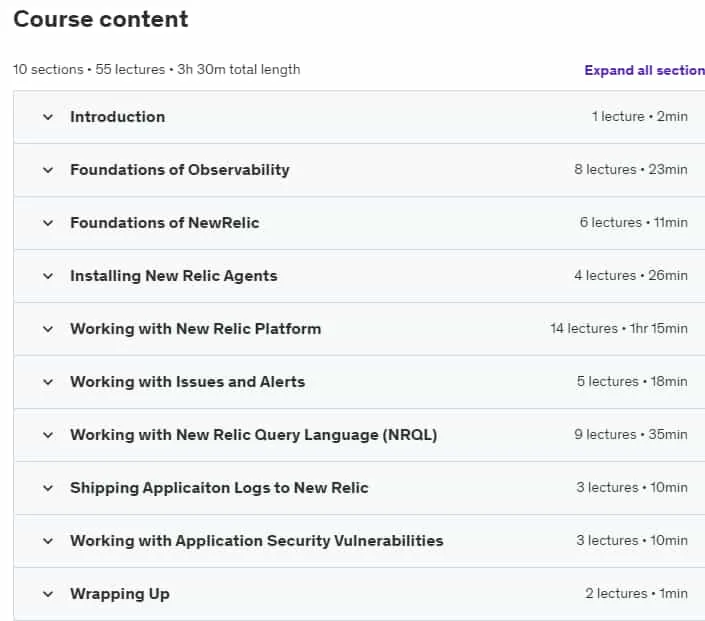Expand Working with New Relic Platform chevron
This screenshot has height=621, width=705.
pos(48,330)
